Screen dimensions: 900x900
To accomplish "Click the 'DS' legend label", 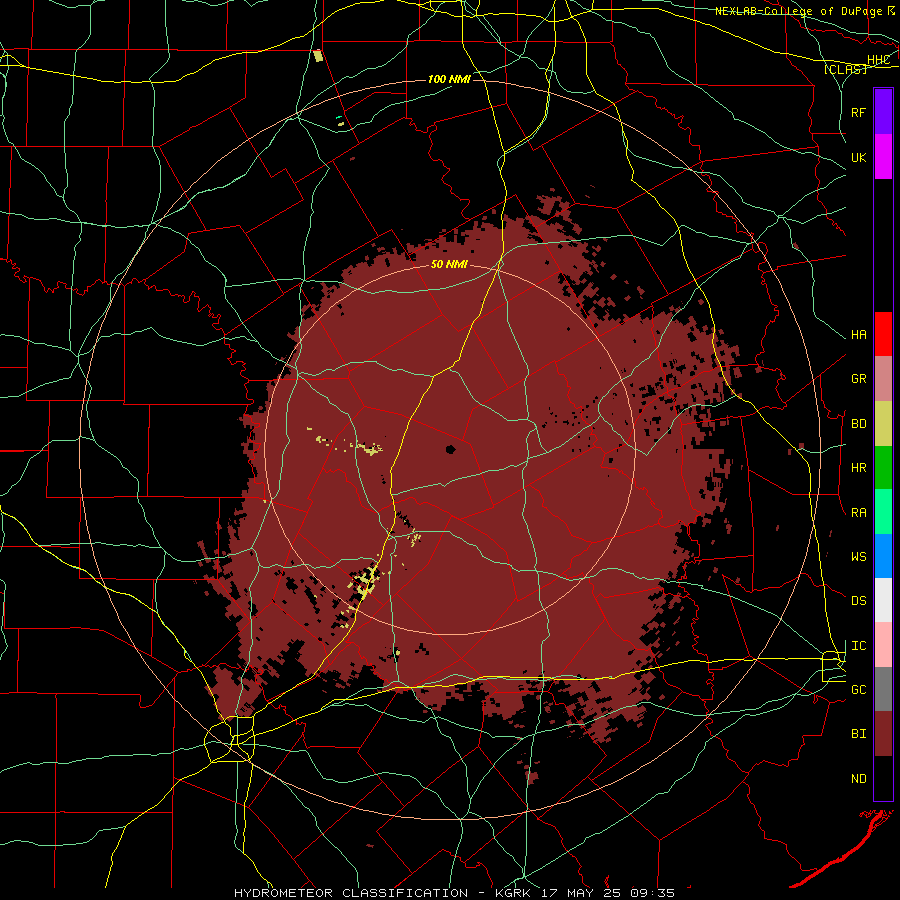I will click(859, 601).
